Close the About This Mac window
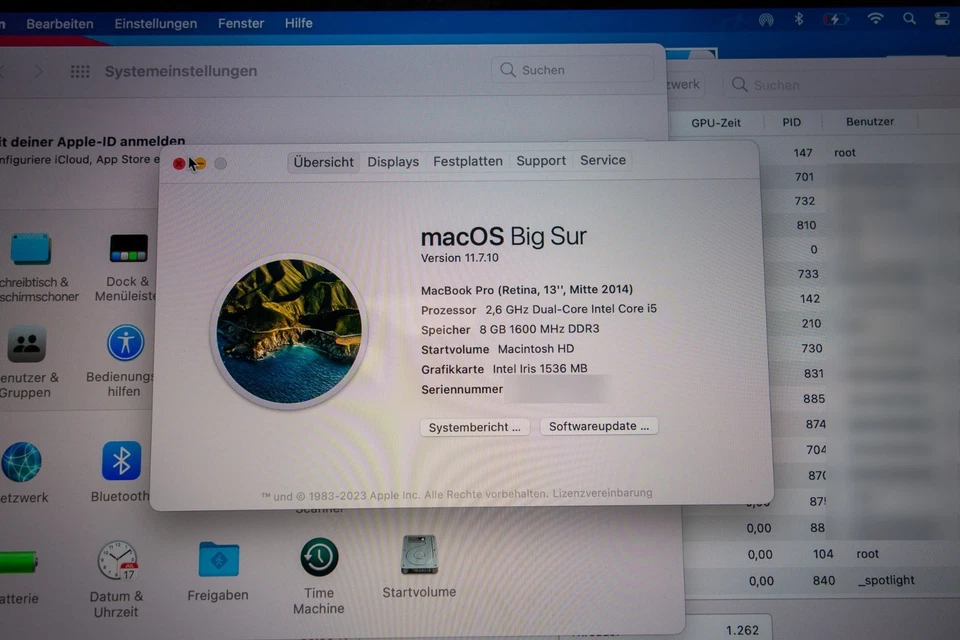The width and height of the screenshot is (960, 640). point(179,164)
